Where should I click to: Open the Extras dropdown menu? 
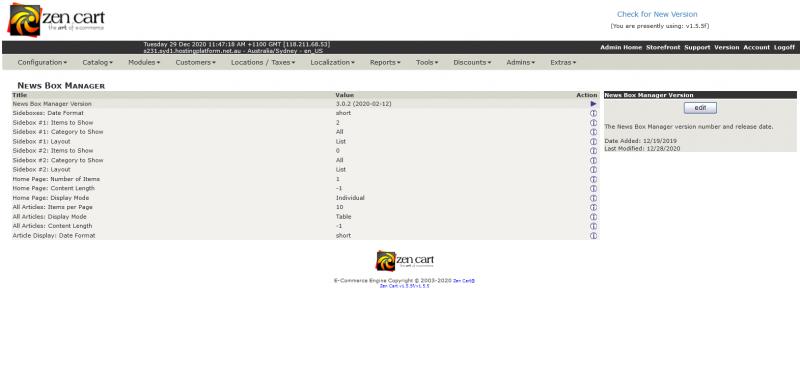pos(563,62)
